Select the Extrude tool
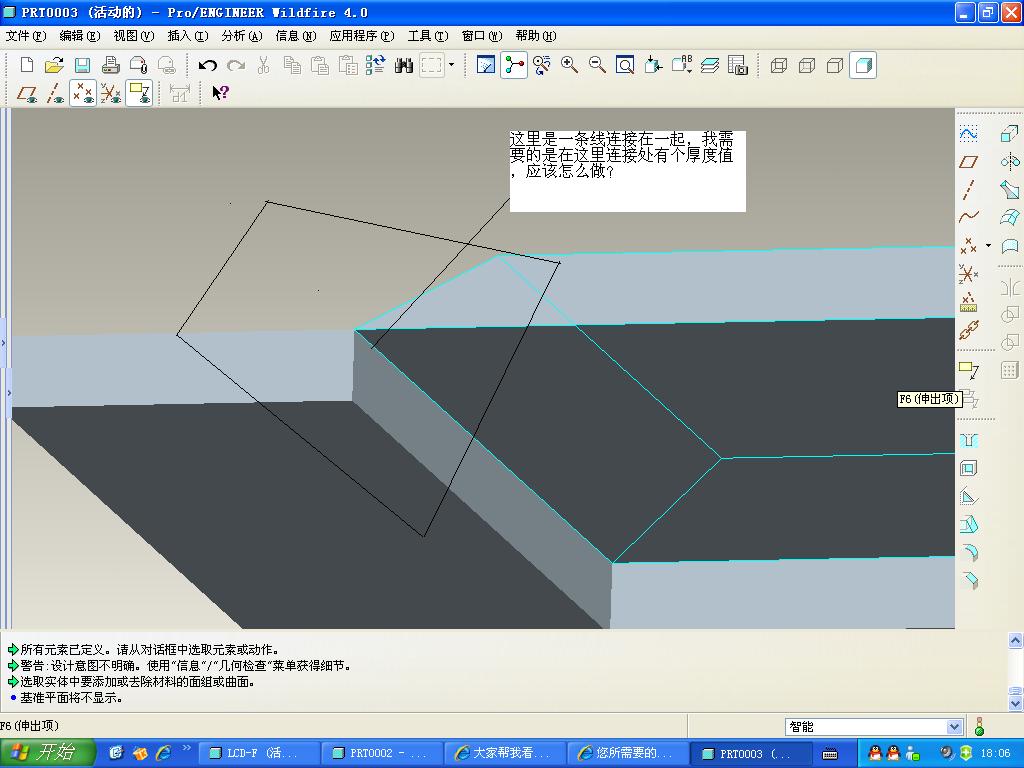This screenshot has width=1024, height=768. pos(1010,134)
